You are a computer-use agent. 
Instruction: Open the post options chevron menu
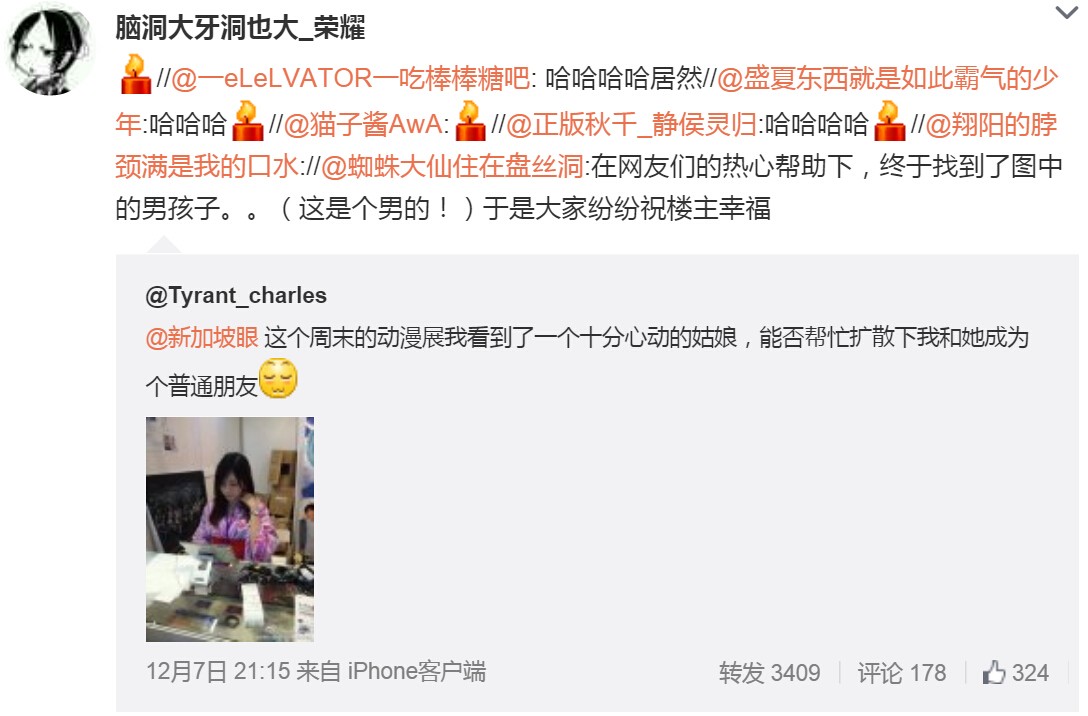pyautogui.click(x=1066, y=12)
